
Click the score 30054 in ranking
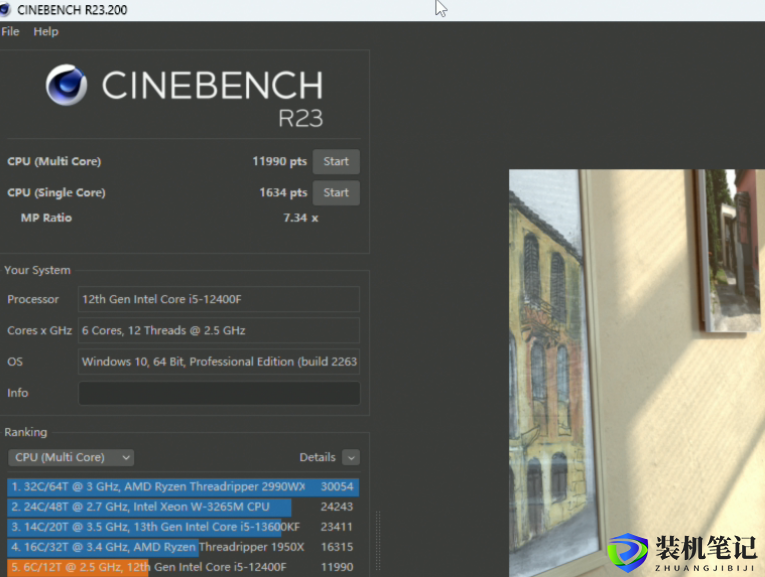pos(337,487)
